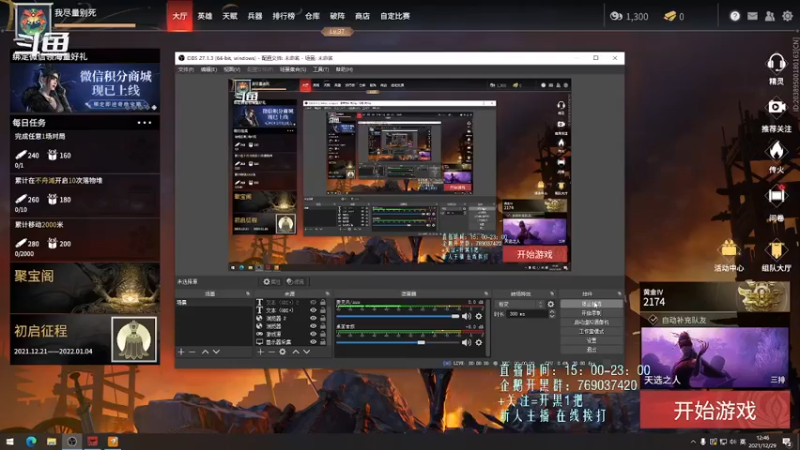Toggle visibility of 浏览器 2 source

click(313, 318)
